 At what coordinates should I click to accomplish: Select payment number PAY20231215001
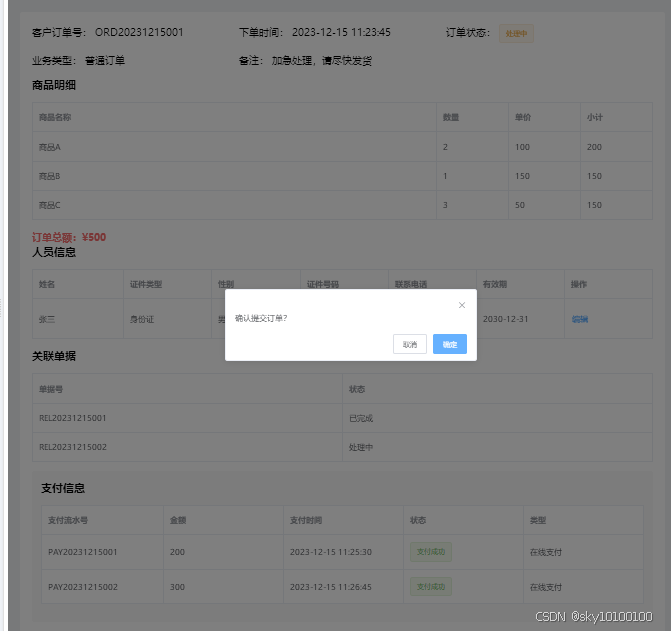tap(83, 552)
